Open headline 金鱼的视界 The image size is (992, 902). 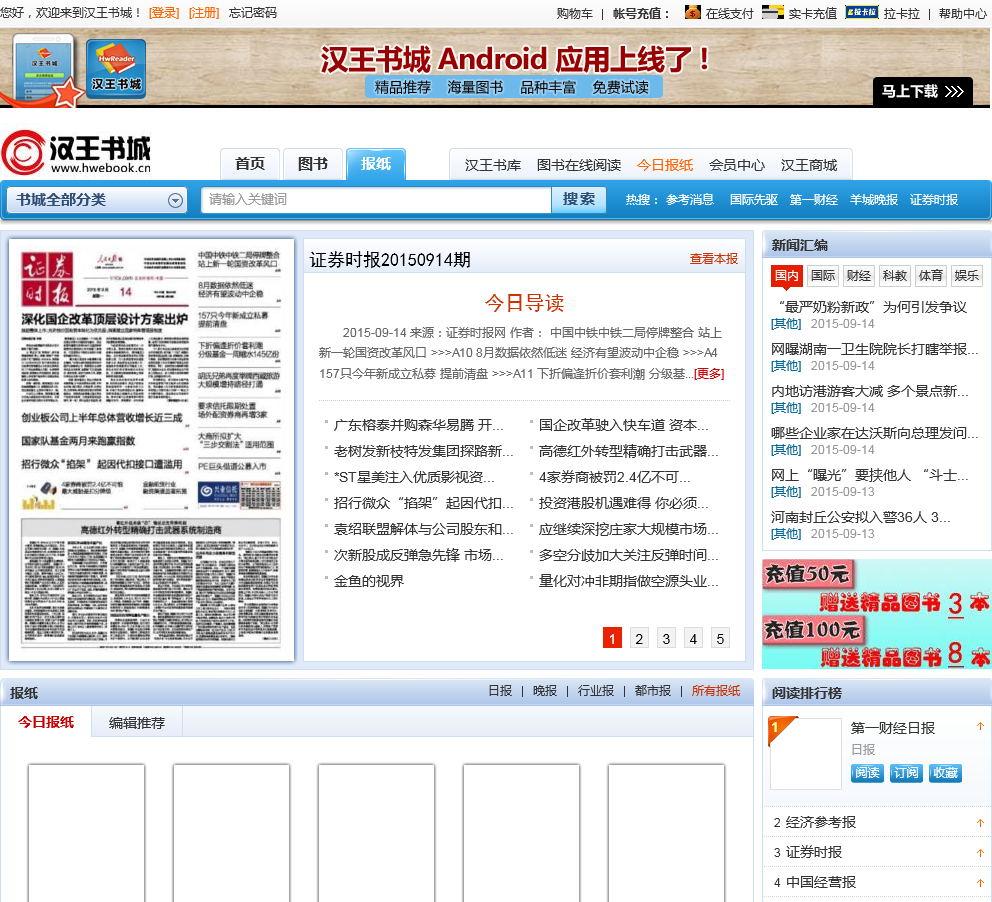click(369, 581)
